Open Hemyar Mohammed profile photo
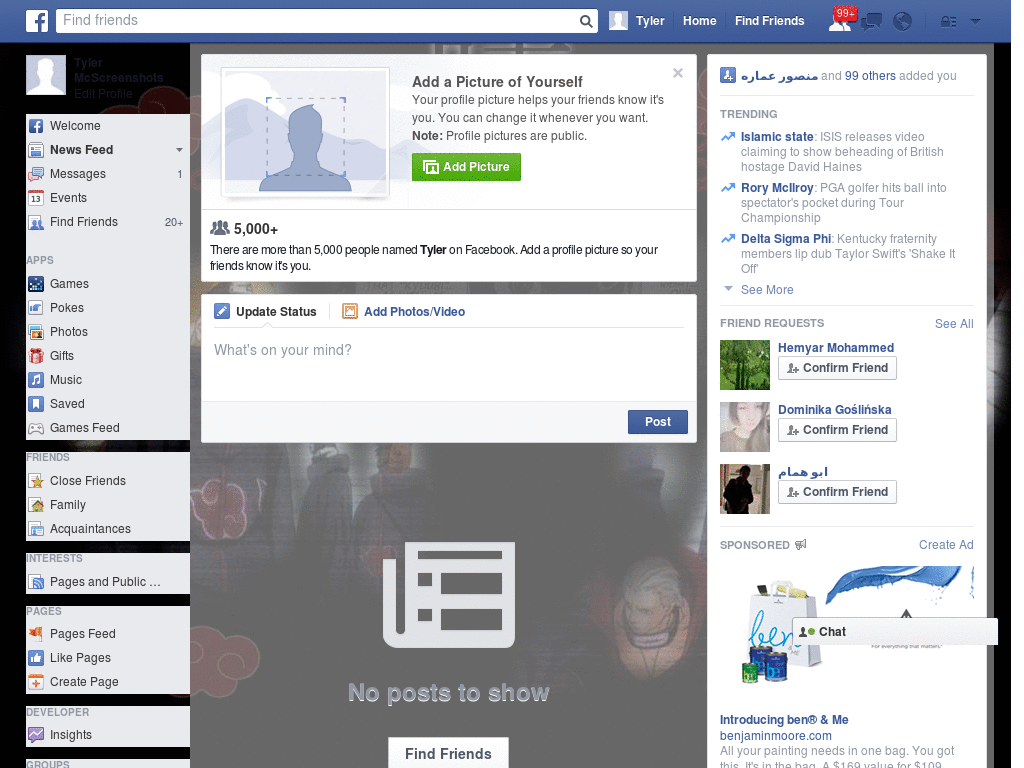This screenshot has width=1024, height=768. click(745, 365)
